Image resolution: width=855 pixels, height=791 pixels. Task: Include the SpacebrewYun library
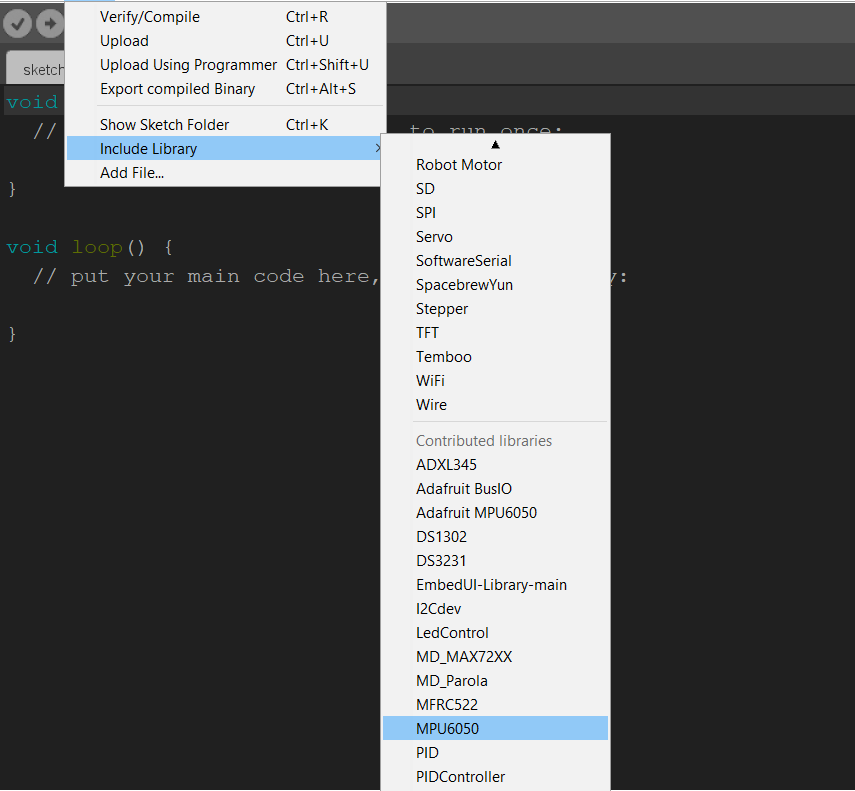(x=495, y=285)
